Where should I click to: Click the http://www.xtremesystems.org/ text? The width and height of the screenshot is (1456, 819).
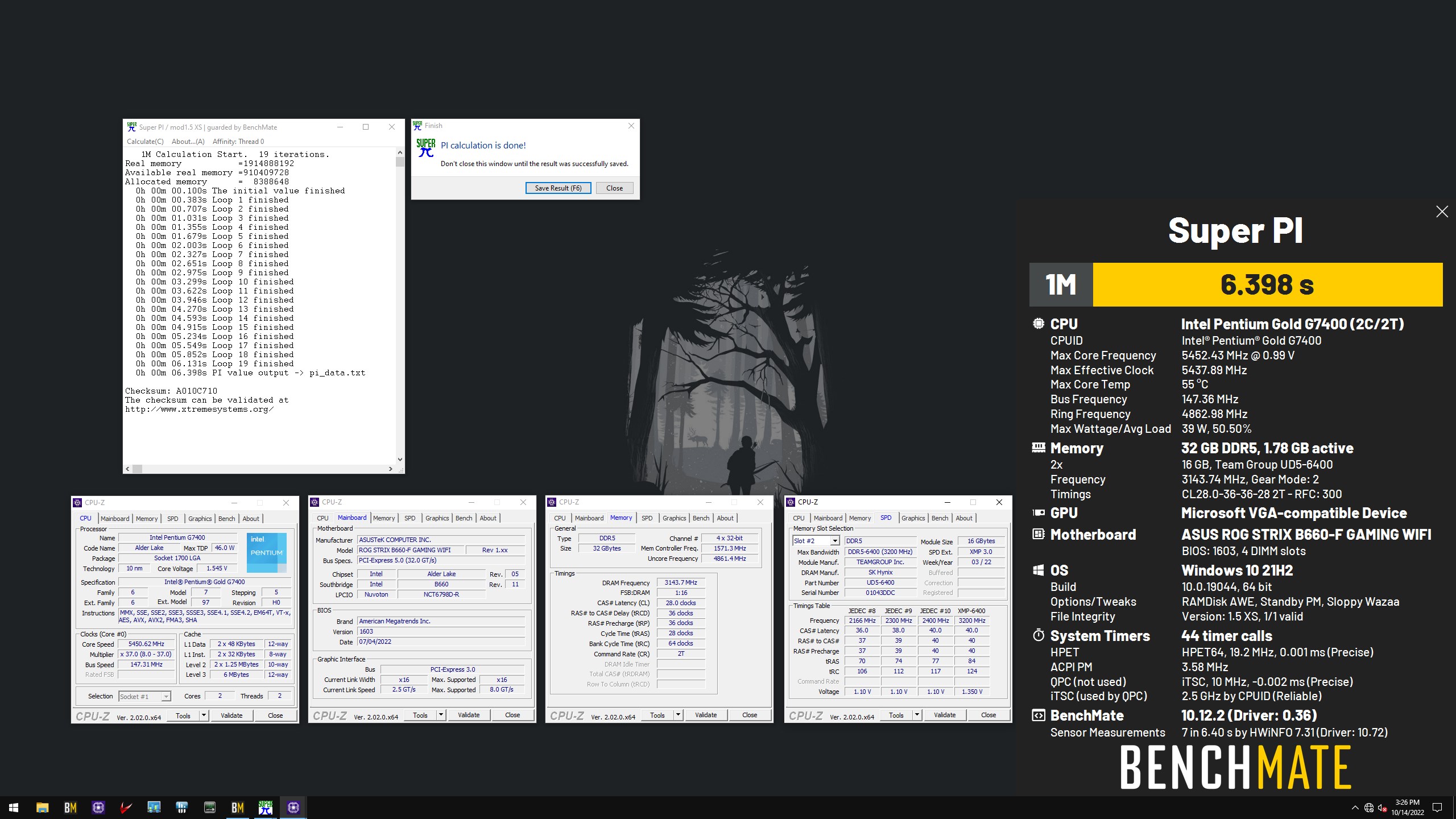(199, 409)
